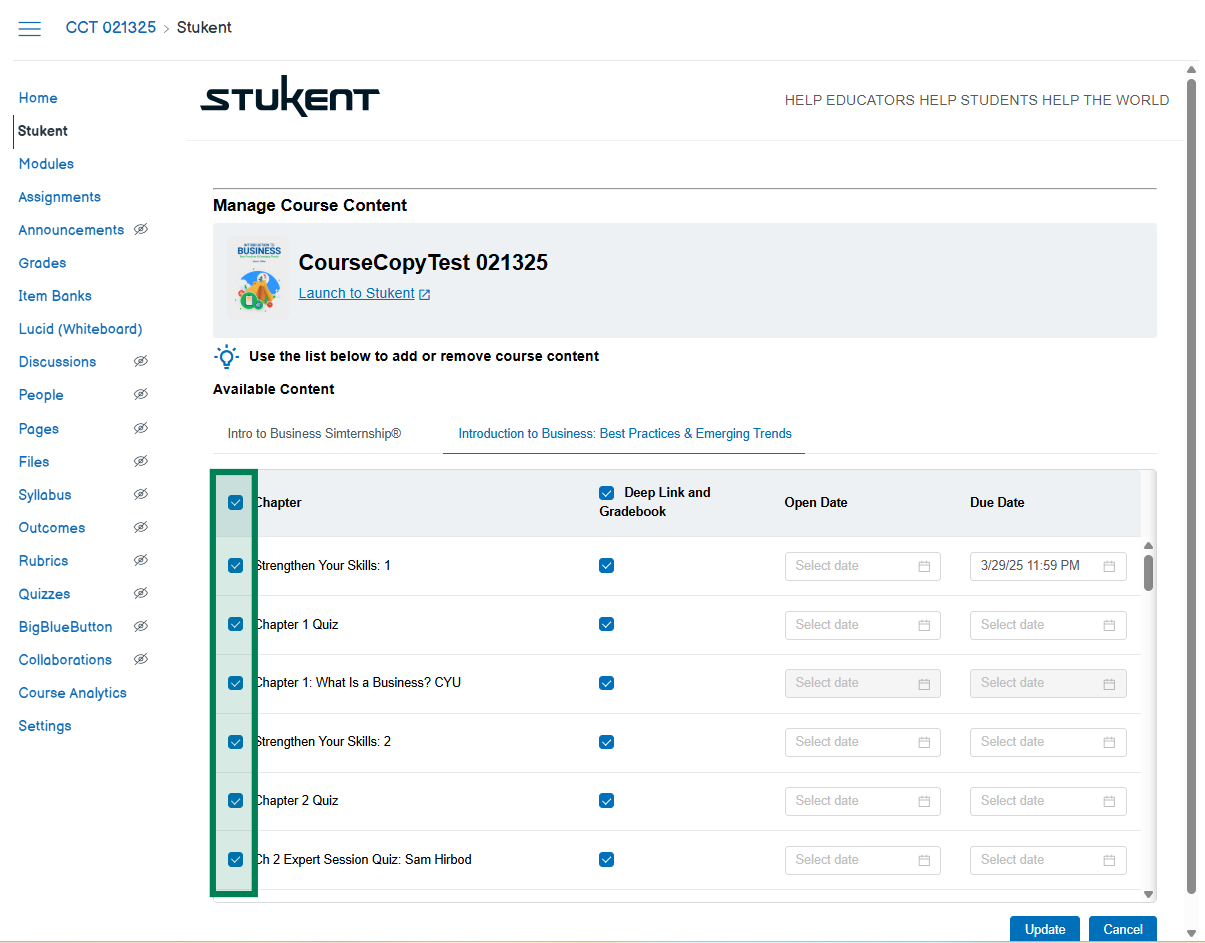Click the Update button
The width and height of the screenshot is (1205, 943).
1044,929
